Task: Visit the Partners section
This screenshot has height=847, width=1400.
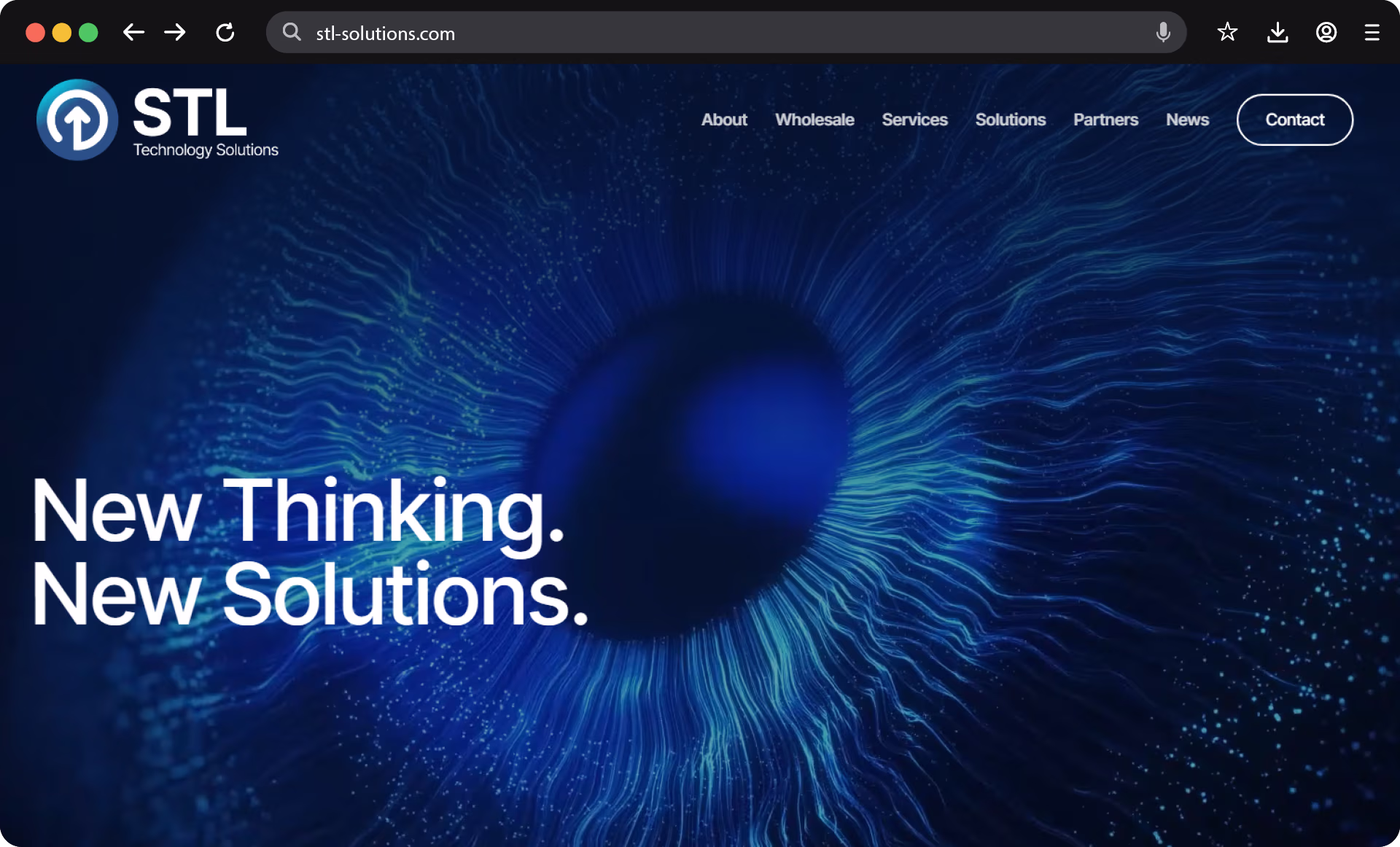Action: point(1105,120)
